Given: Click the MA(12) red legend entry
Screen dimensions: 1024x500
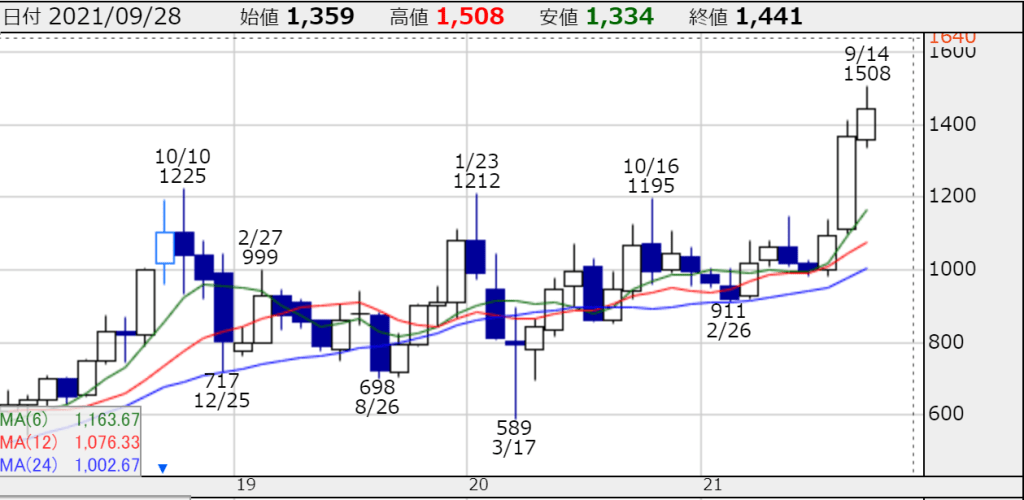Looking at the screenshot, I should click(70, 442).
